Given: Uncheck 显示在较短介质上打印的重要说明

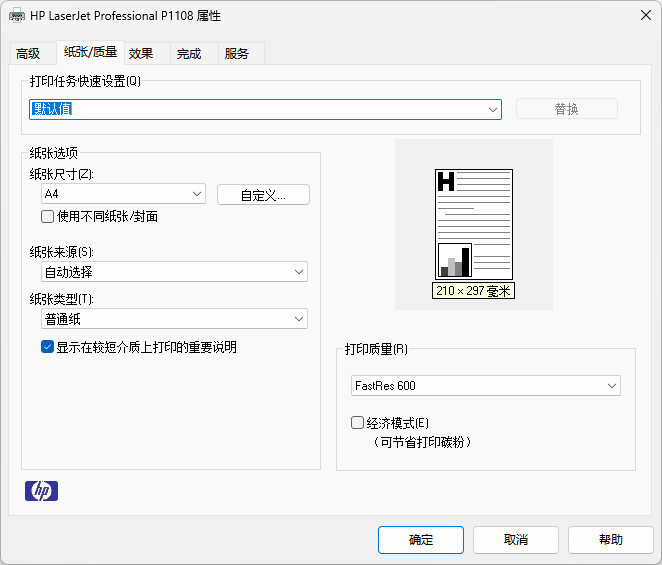Looking at the screenshot, I should click(x=47, y=347).
